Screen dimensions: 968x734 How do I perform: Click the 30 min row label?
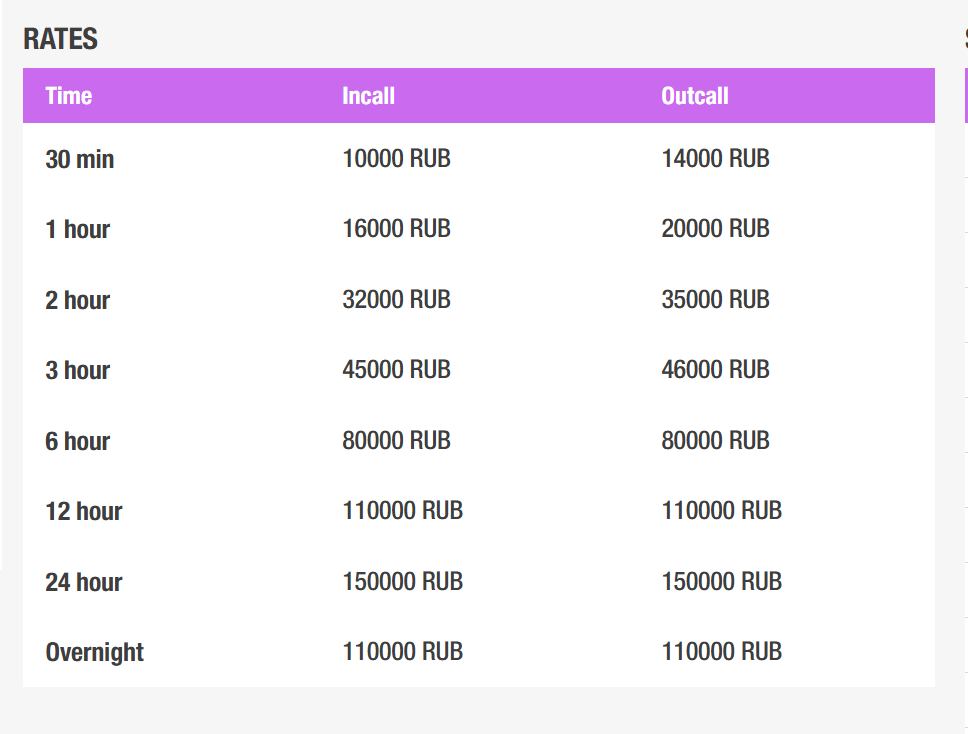80,159
